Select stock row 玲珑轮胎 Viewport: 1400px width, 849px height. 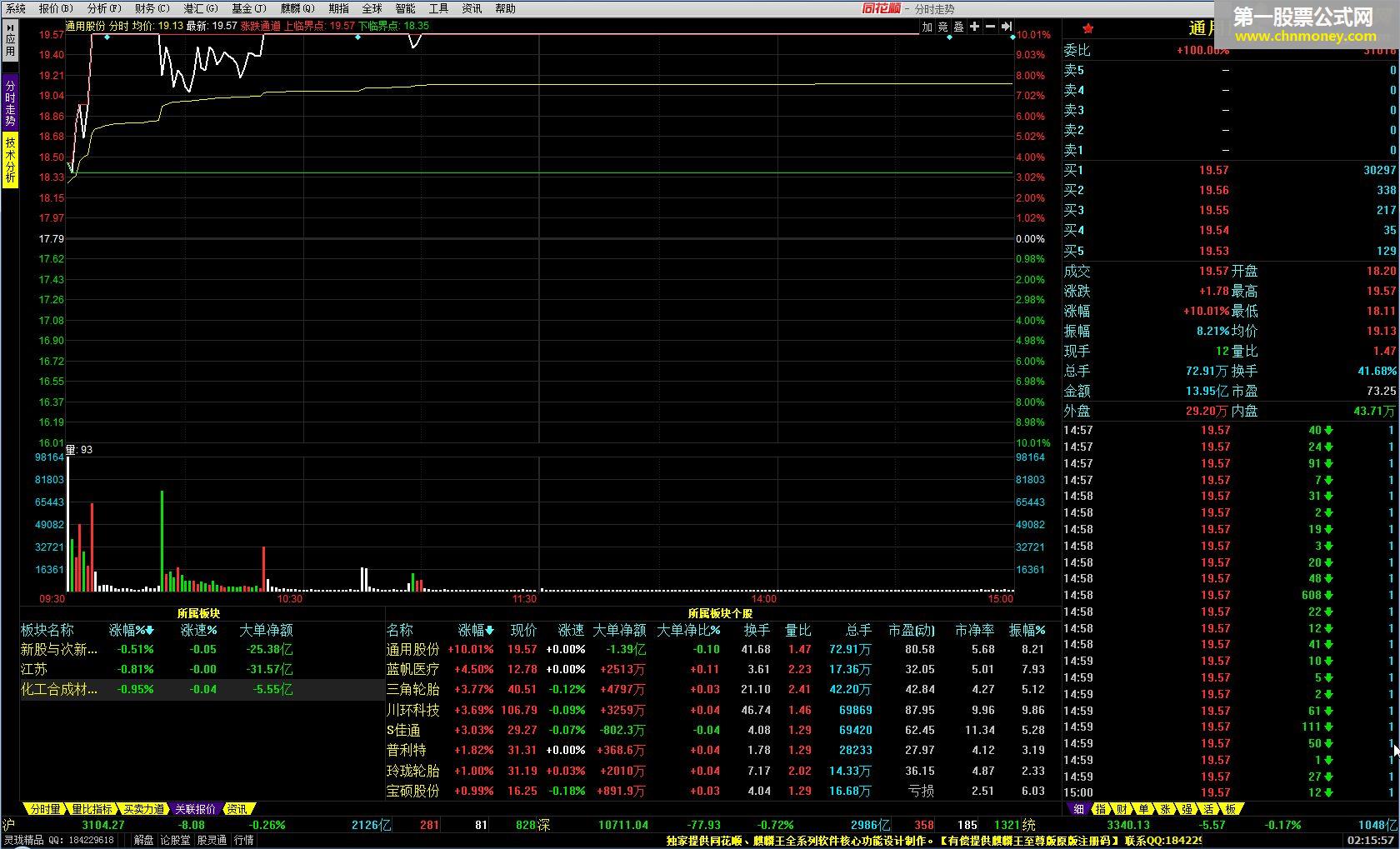coord(722,772)
